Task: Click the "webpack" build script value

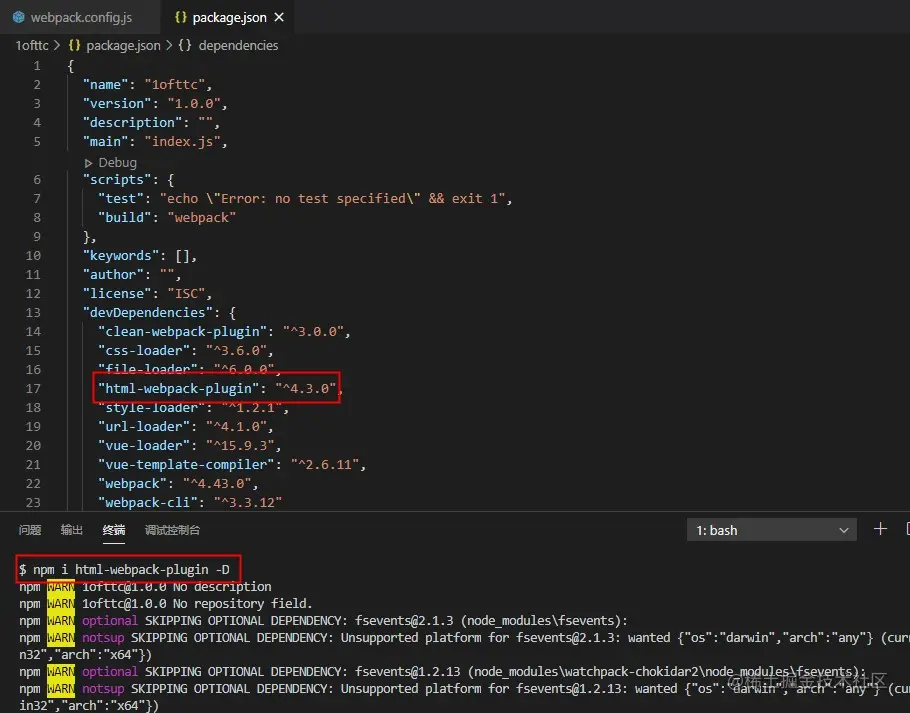Action: point(201,217)
